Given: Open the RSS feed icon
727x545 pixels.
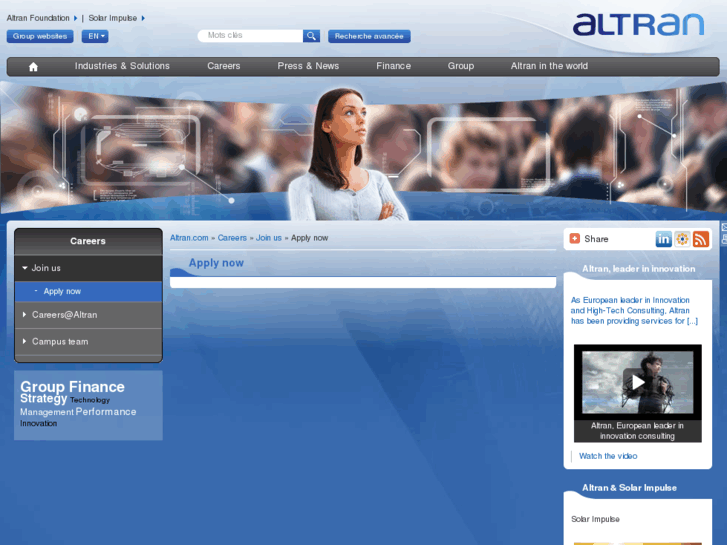Looking at the screenshot, I should tap(701, 239).
